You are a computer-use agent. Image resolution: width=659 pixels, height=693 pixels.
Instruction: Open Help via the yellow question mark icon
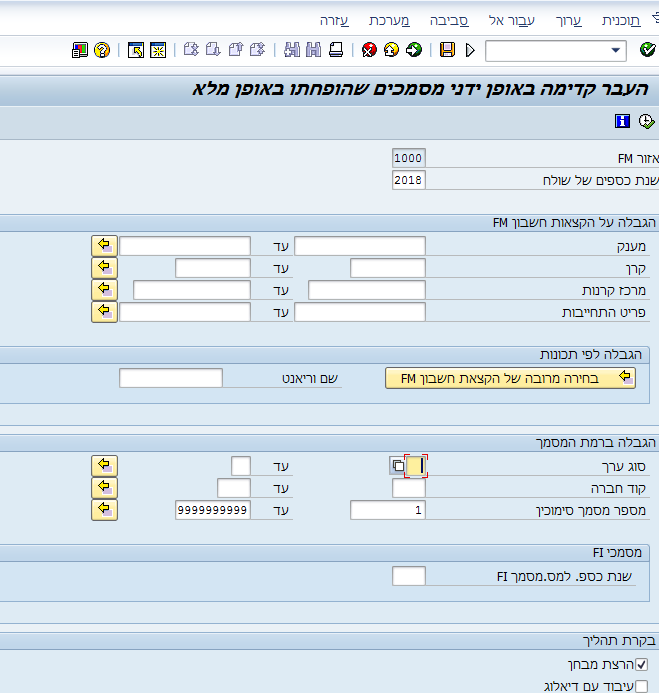click(x=102, y=50)
